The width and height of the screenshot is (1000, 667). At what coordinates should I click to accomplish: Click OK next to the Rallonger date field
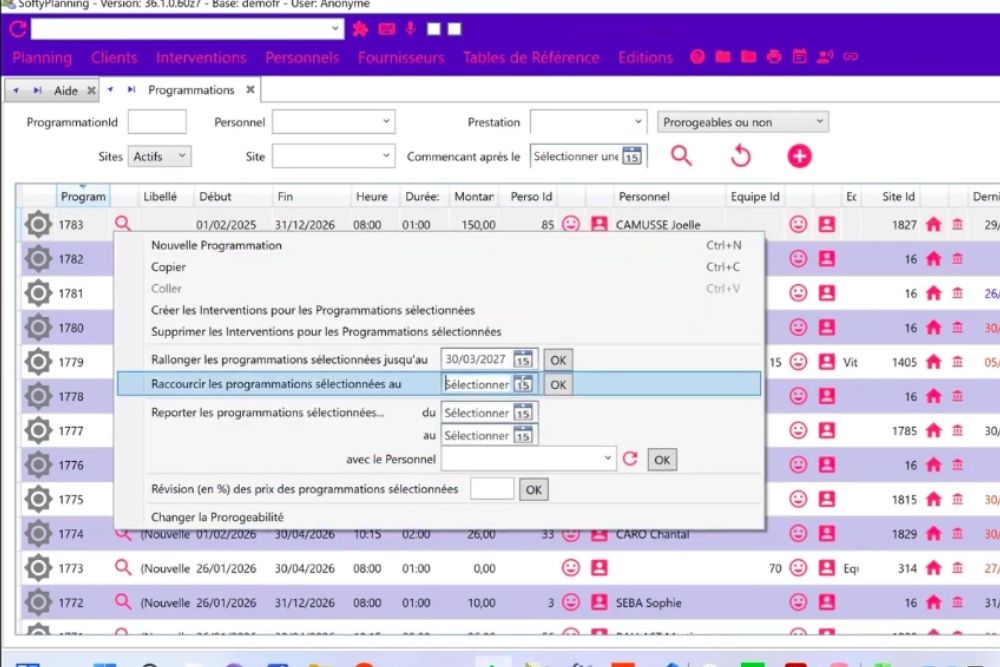[558, 359]
